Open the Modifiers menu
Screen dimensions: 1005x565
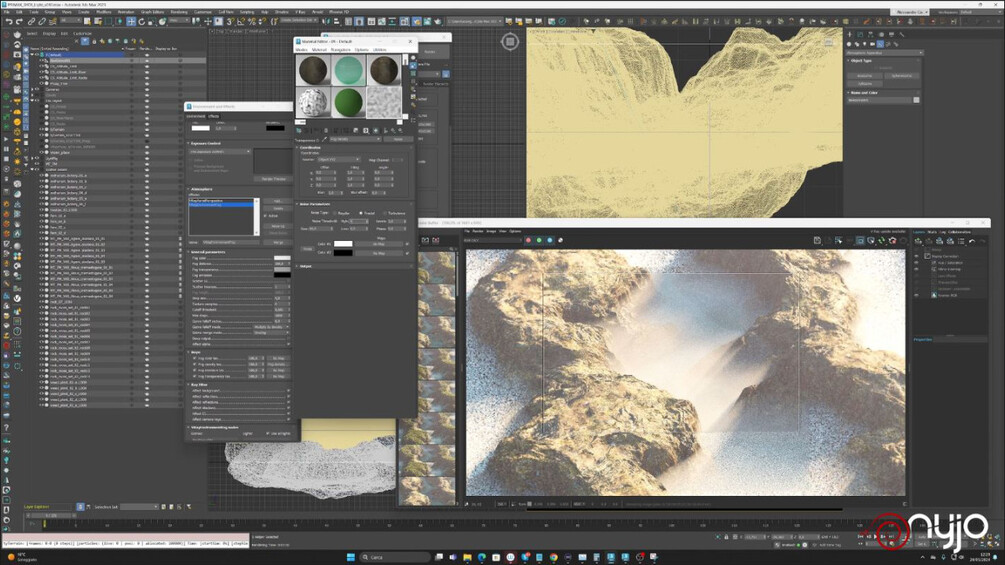click(103, 12)
